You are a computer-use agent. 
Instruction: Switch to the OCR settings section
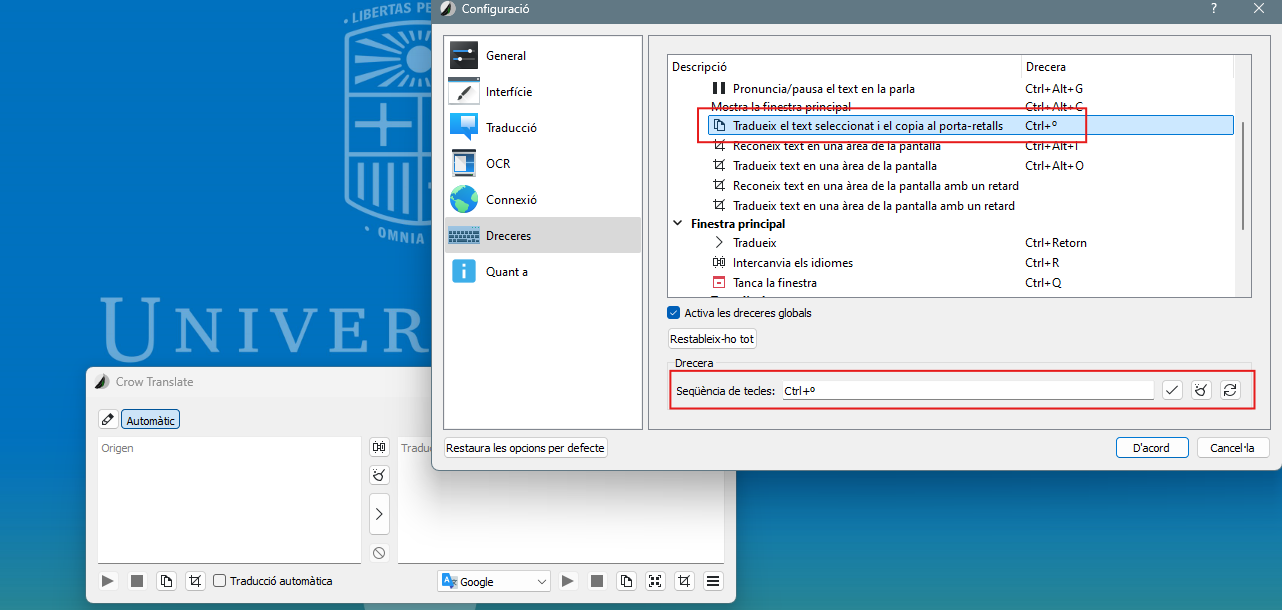pyautogui.click(x=498, y=164)
